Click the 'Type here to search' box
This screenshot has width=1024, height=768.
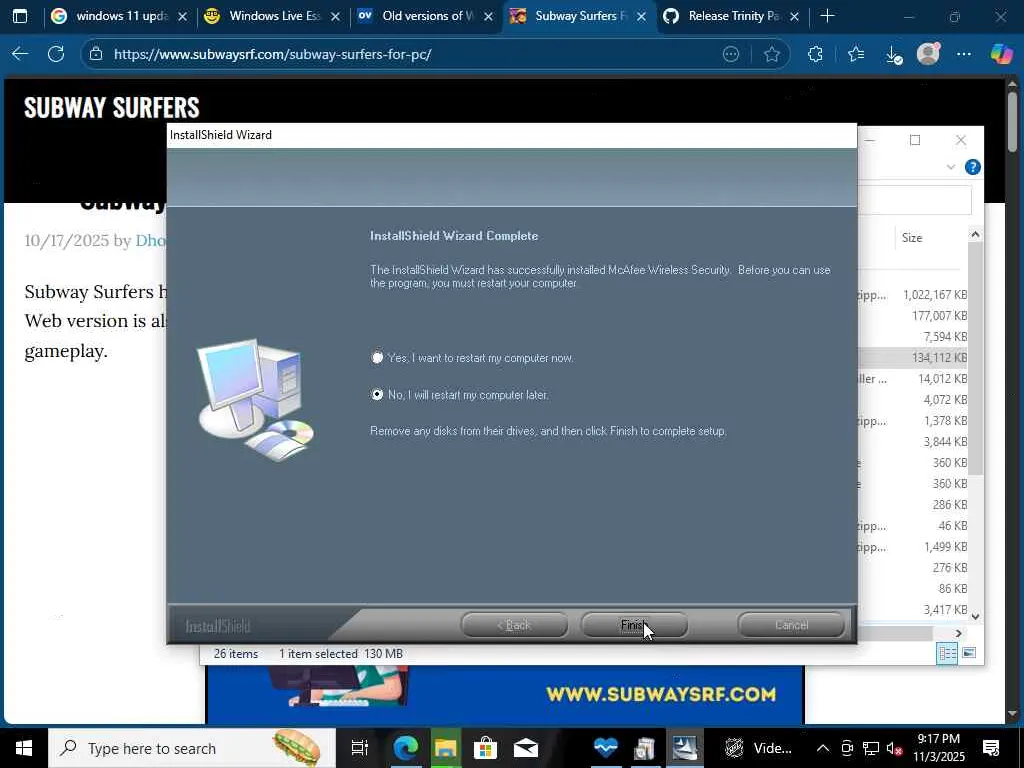click(192, 748)
